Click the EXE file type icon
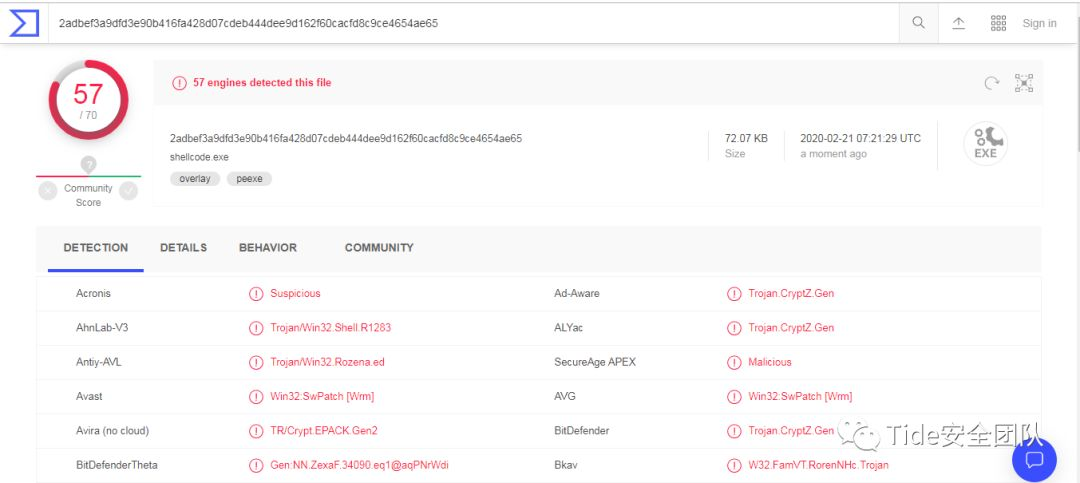 pos(985,142)
